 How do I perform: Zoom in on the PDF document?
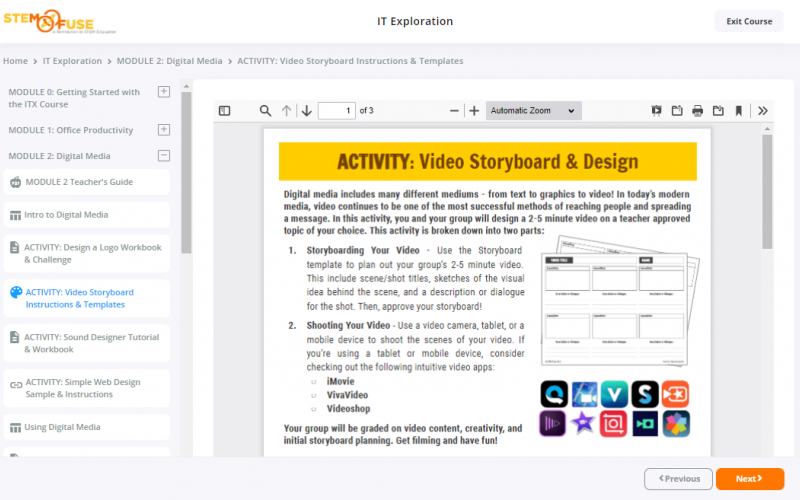[474, 111]
